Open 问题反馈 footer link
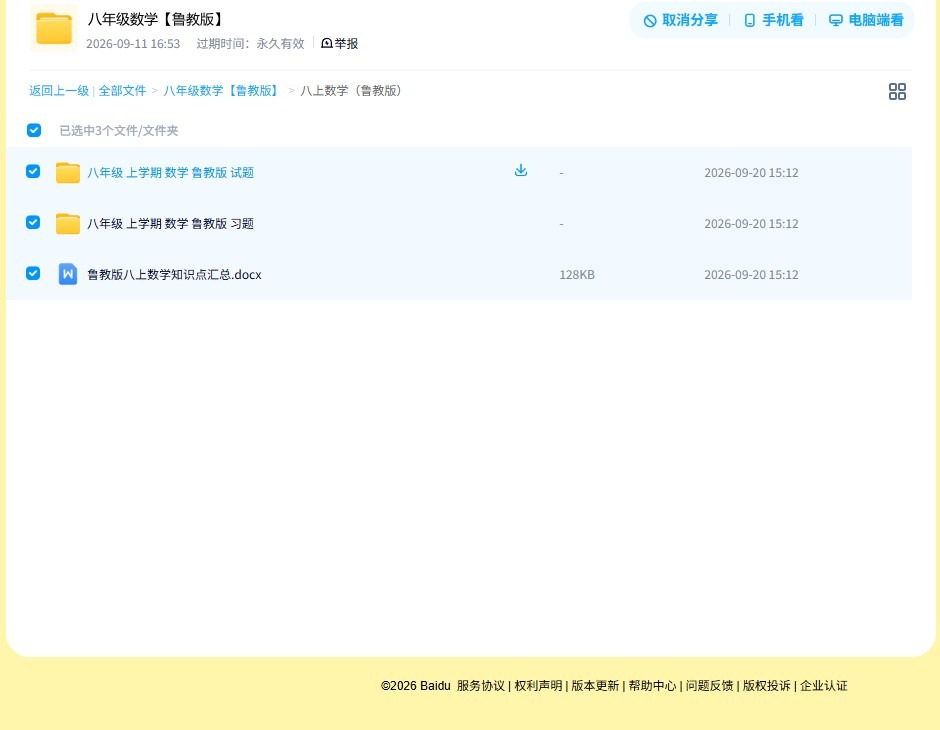The image size is (940, 730). click(710, 686)
